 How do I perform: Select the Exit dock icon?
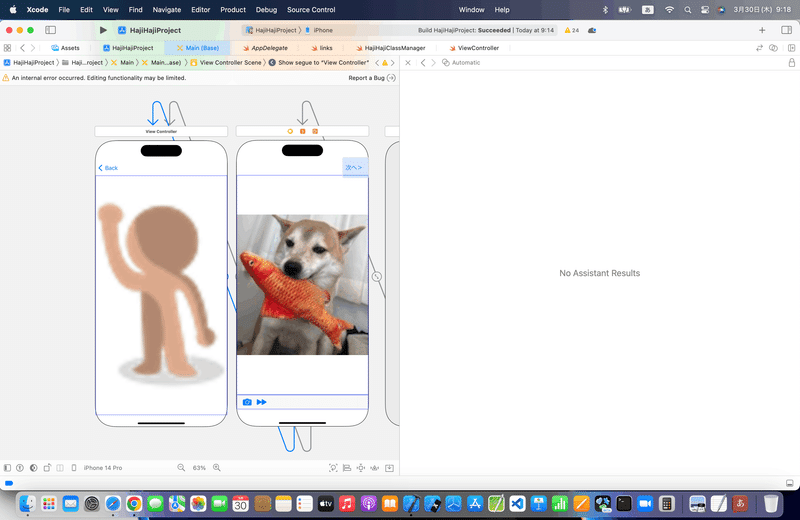tap(315, 131)
